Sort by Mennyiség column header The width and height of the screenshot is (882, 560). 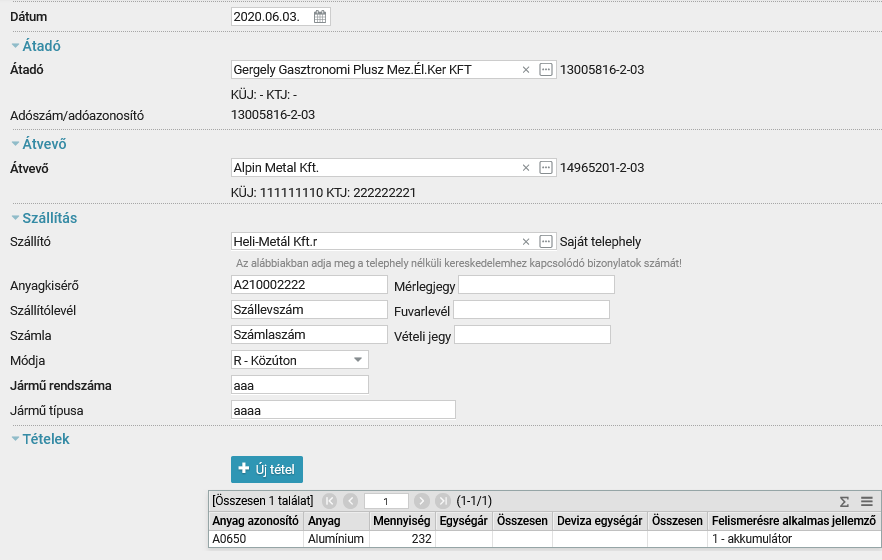coord(402,521)
